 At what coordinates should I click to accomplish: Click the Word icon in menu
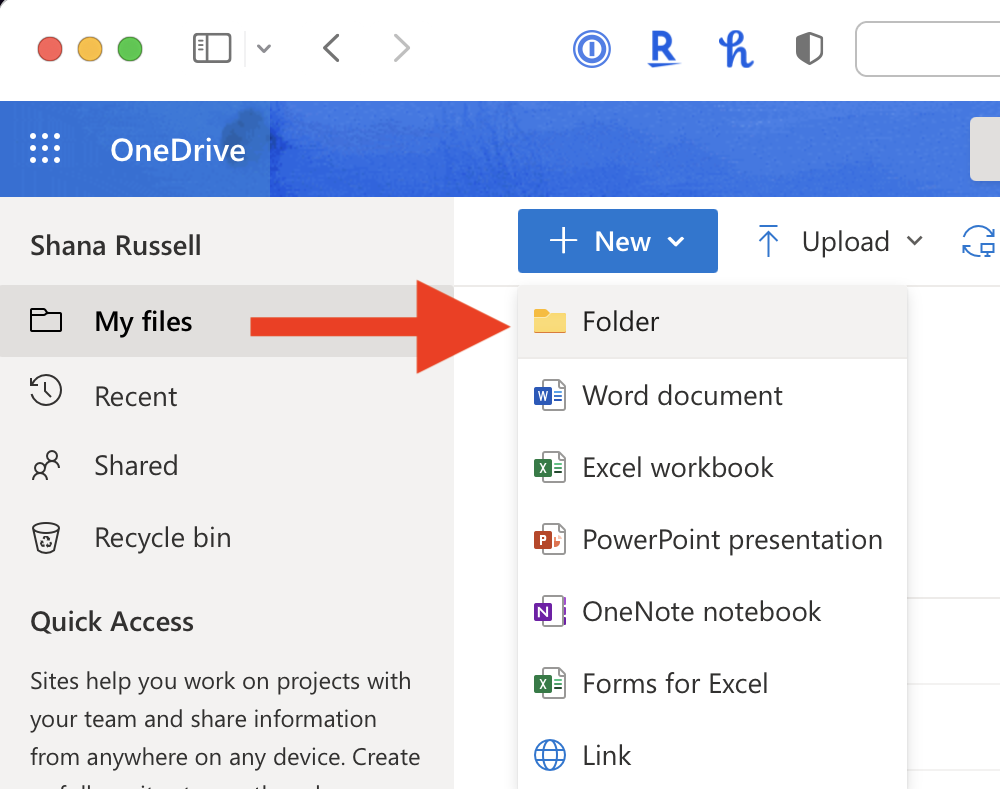[550, 395]
